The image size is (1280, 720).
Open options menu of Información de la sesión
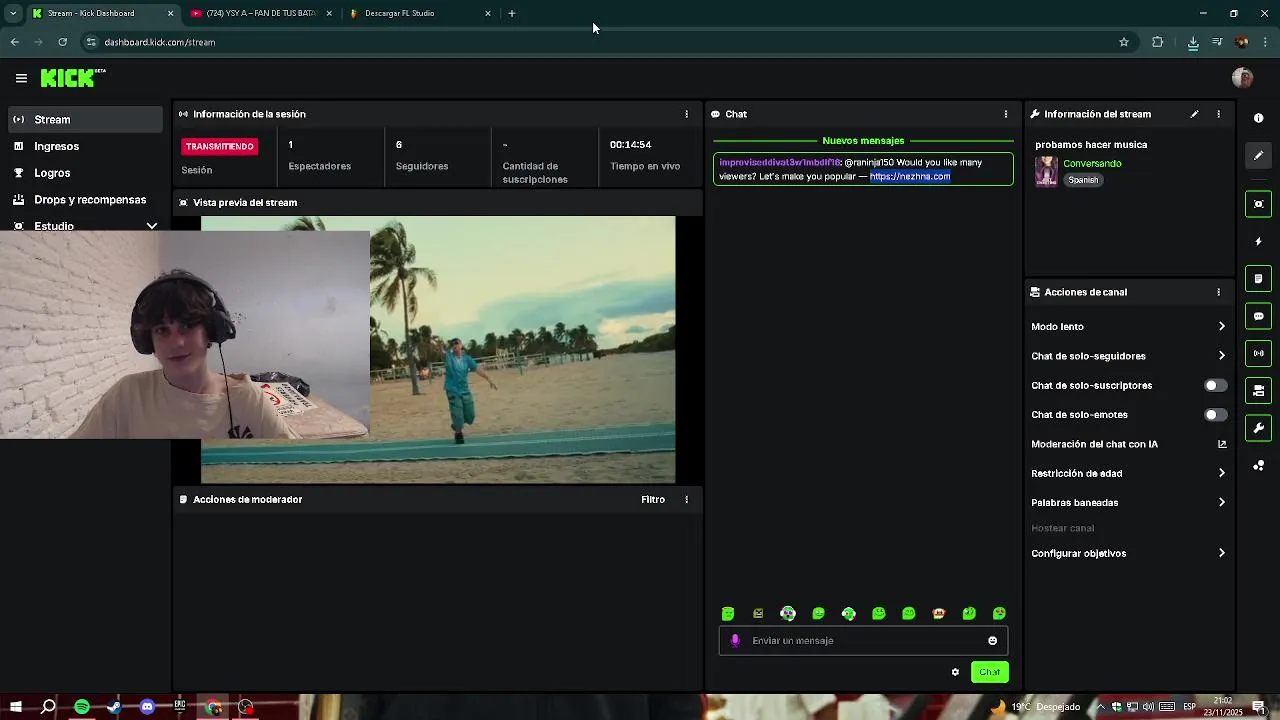(686, 114)
